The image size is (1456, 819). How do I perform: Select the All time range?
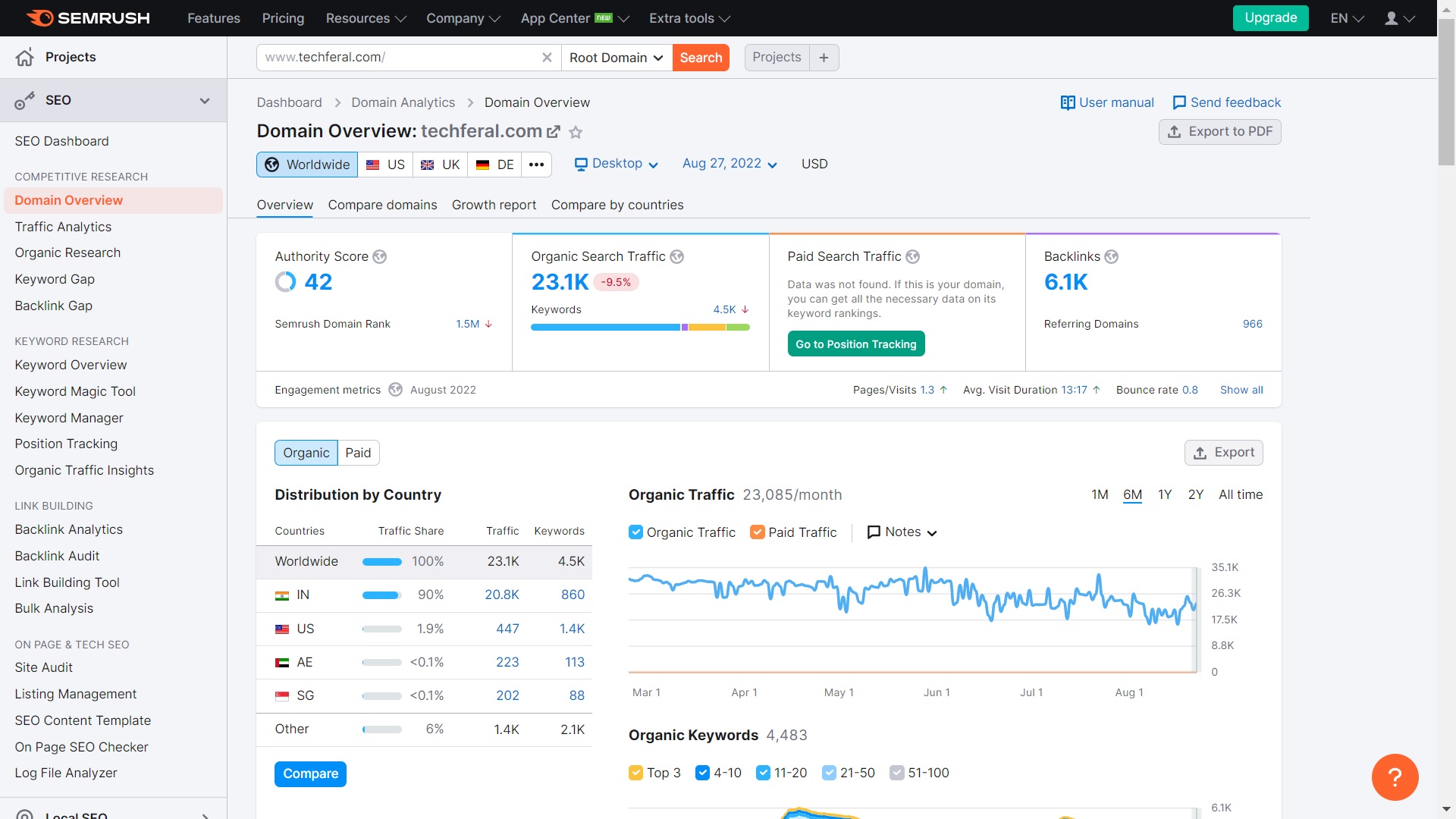point(1241,494)
